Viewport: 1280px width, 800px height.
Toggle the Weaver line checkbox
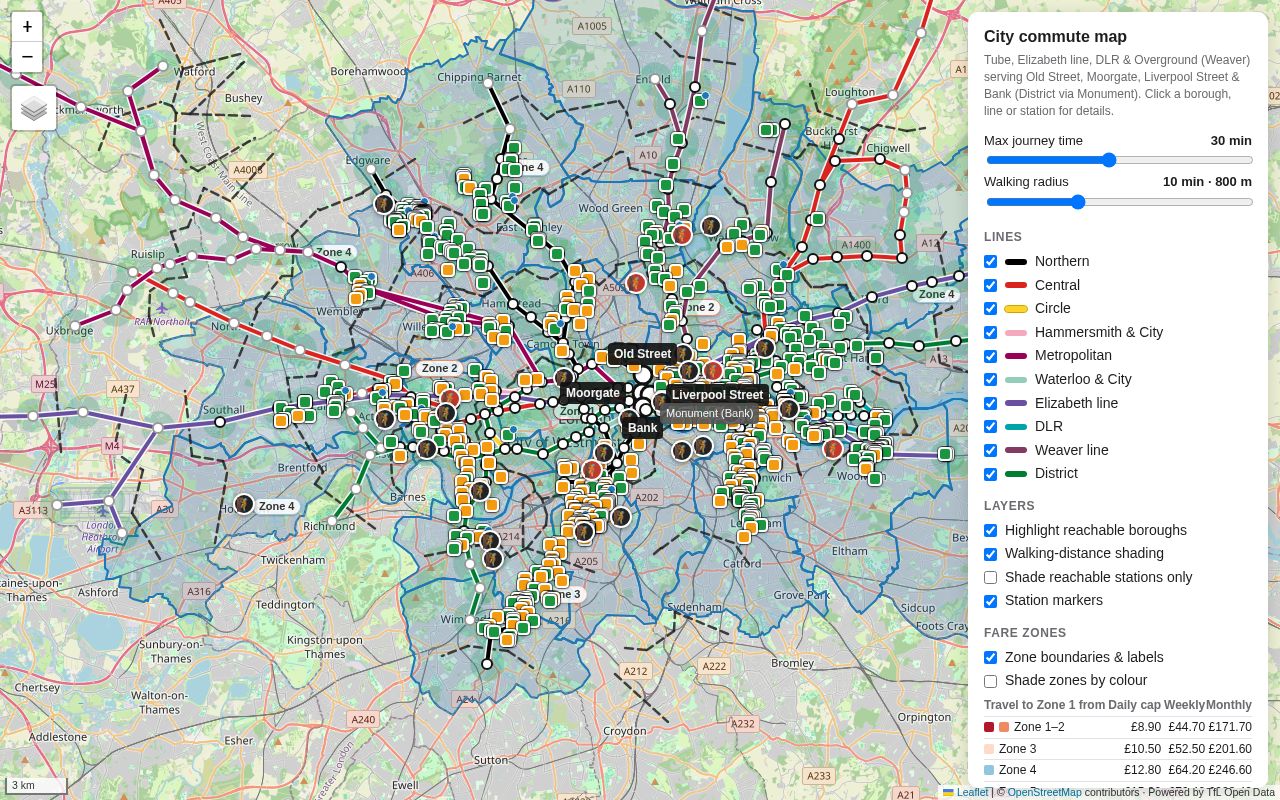[x=990, y=450]
